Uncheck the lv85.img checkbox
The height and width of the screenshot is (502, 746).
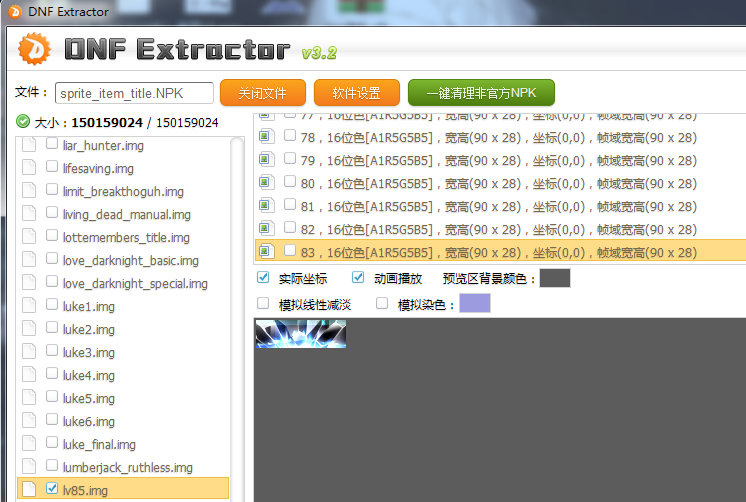point(52,488)
